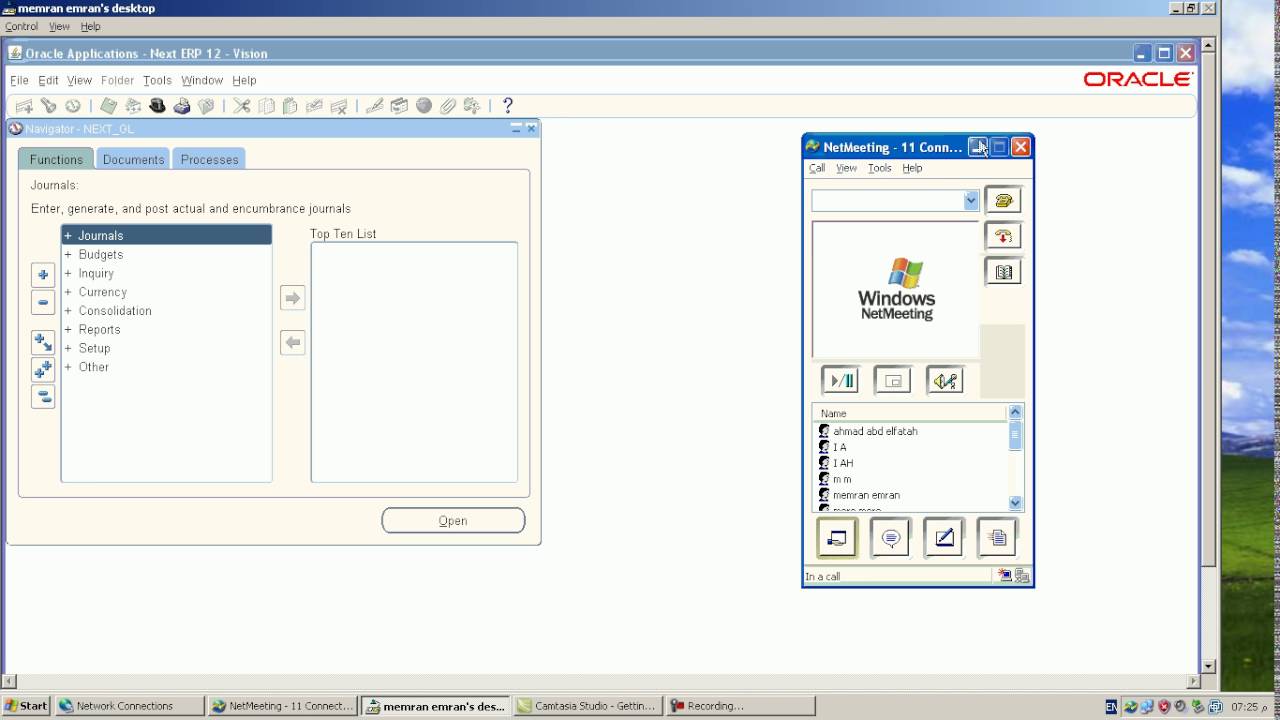Click the Print icon in Oracle toolbar
The image size is (1280, 720).
pos(181,105)
